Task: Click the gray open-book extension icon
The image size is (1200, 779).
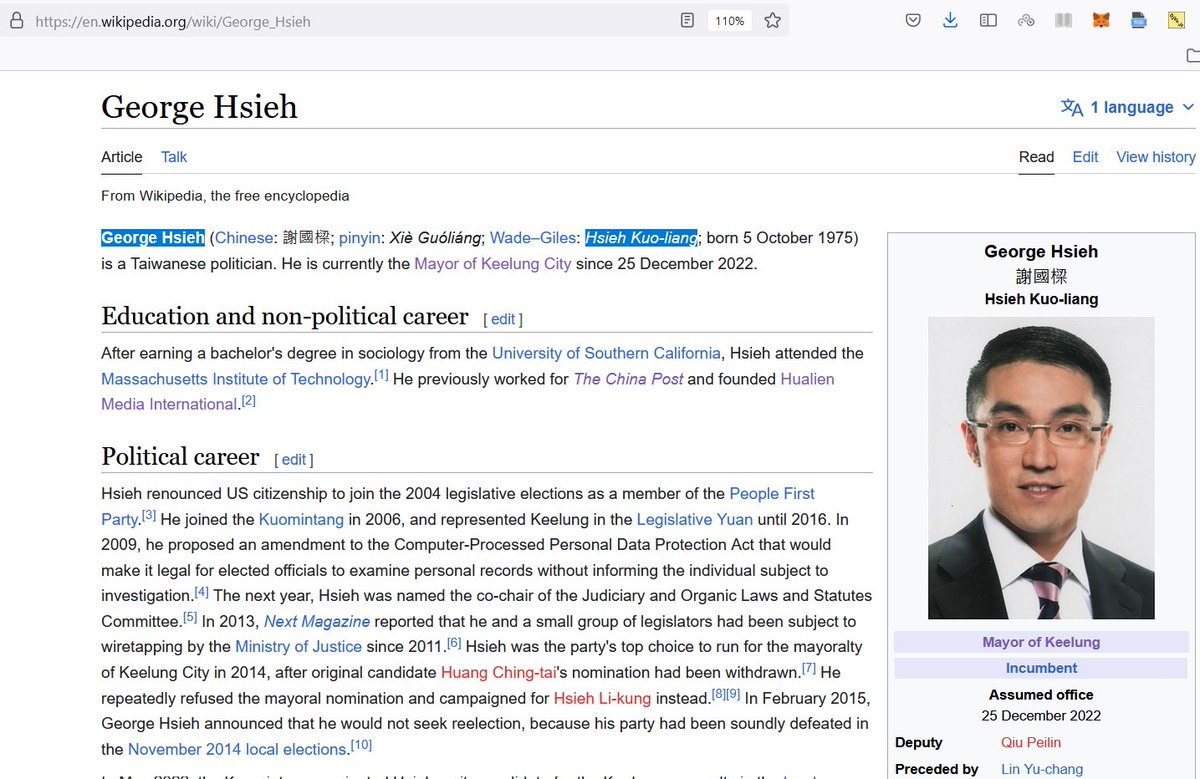Action: pyautogui.click(x=1063, y=20)
